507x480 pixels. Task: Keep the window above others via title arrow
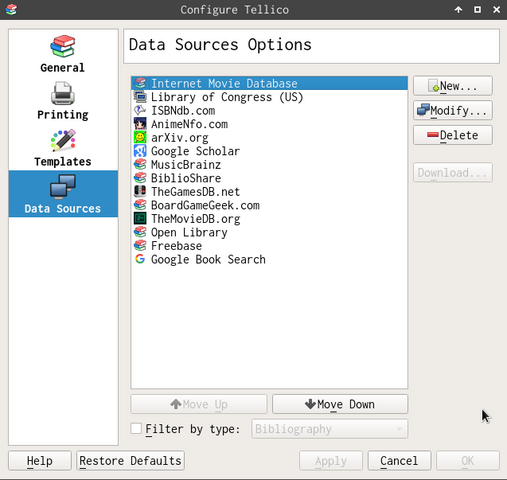coord(458,9)
